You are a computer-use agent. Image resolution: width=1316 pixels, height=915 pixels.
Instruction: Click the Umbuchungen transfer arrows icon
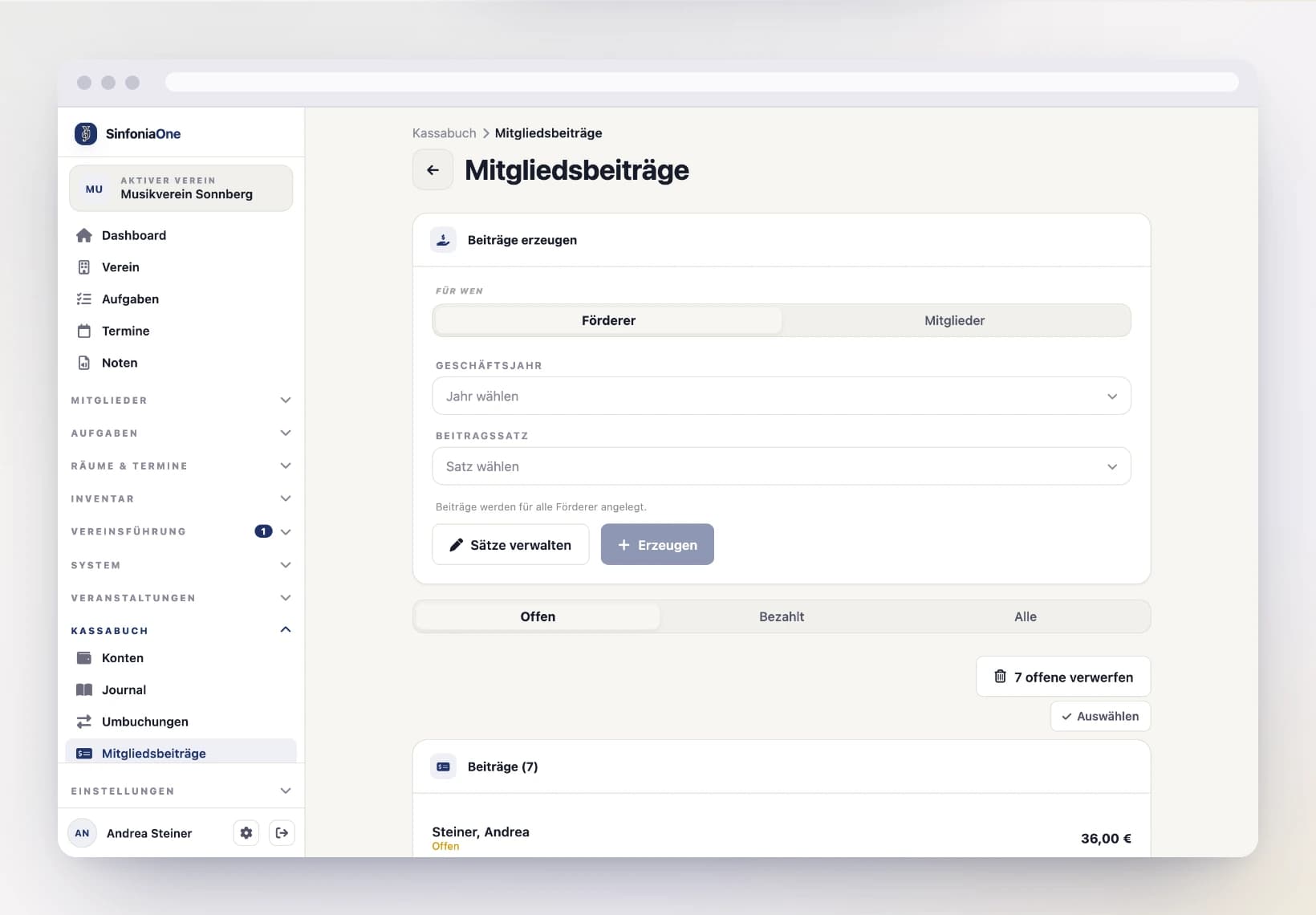(84, 722)
